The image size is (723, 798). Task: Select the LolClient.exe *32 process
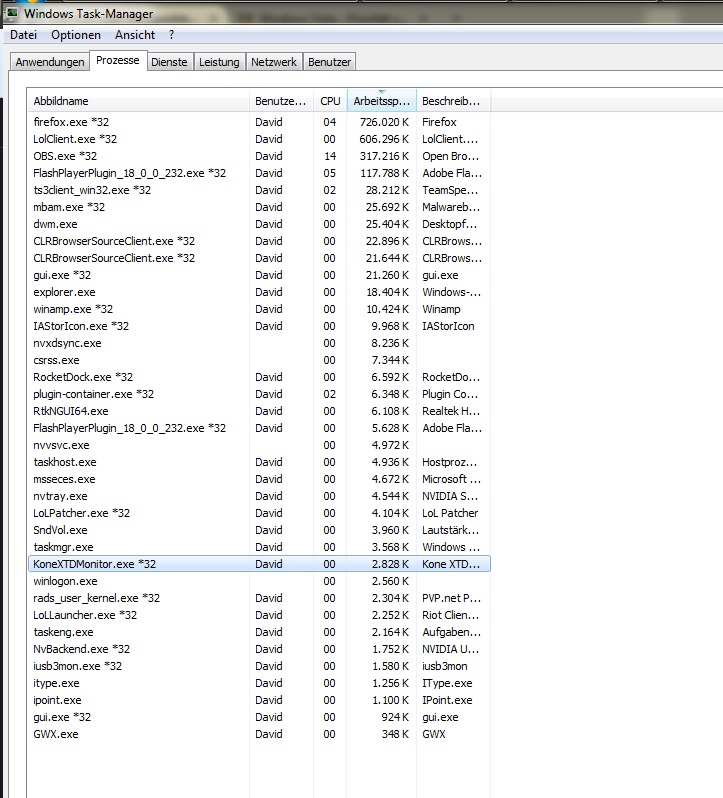coord(259,139)
